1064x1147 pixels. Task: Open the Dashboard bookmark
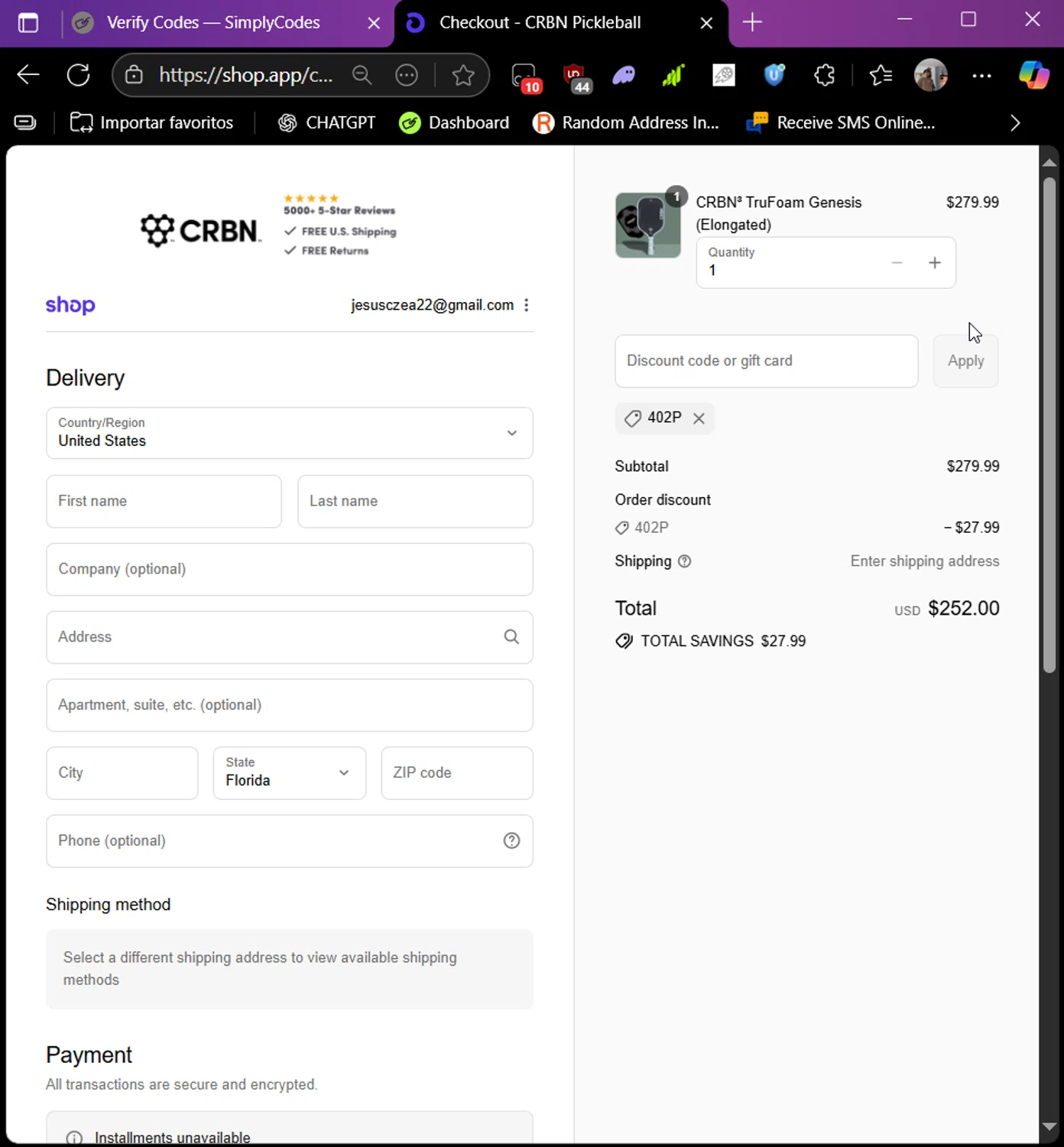[454, 122]
